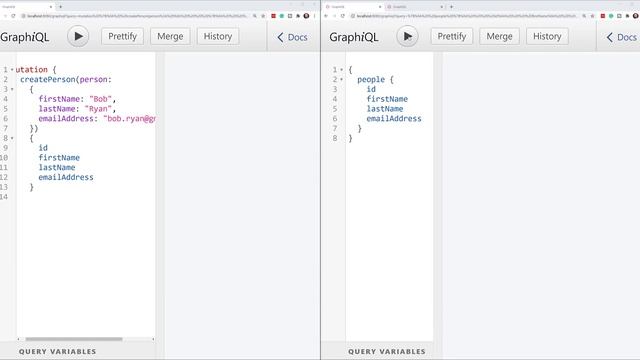Close the GraphiQL tab in left browser

tap(51, 7)
